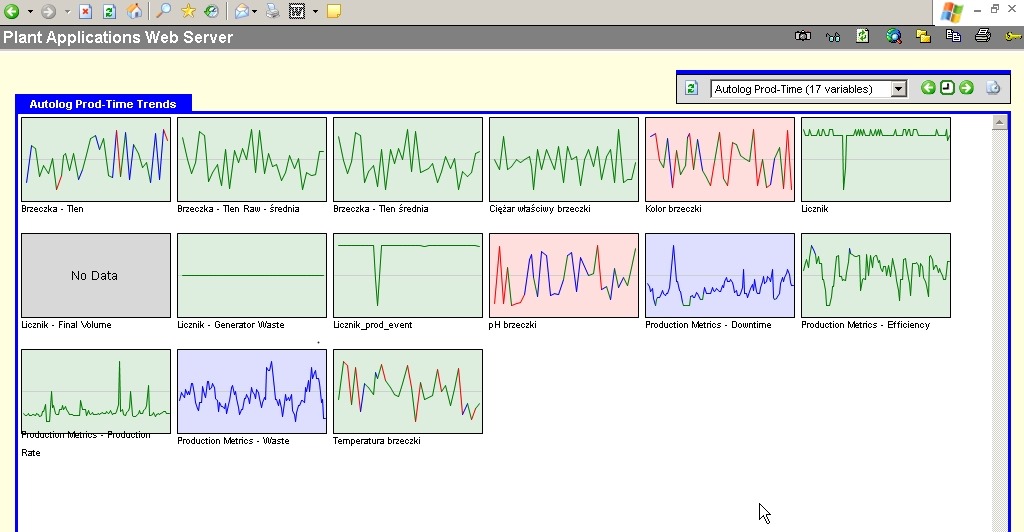Click the Windows flag logo

[x=952, y=12]
